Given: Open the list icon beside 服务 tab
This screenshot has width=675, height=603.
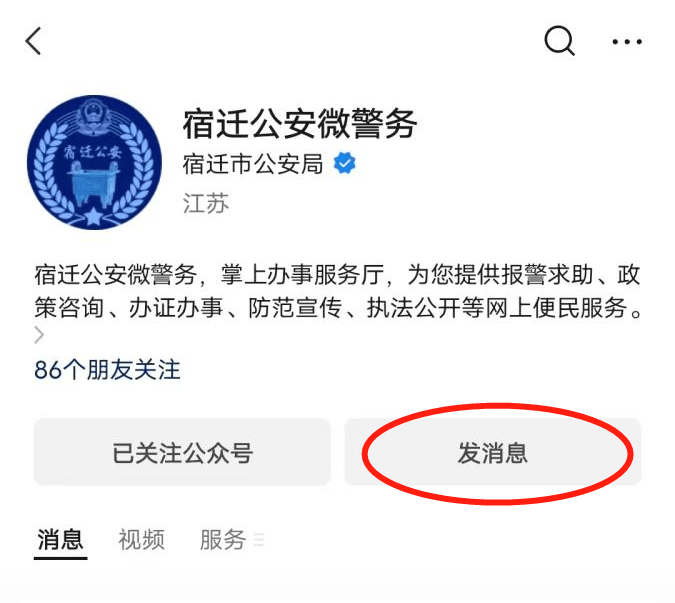Looking at the screenshot, I should [x=259, y=539].
